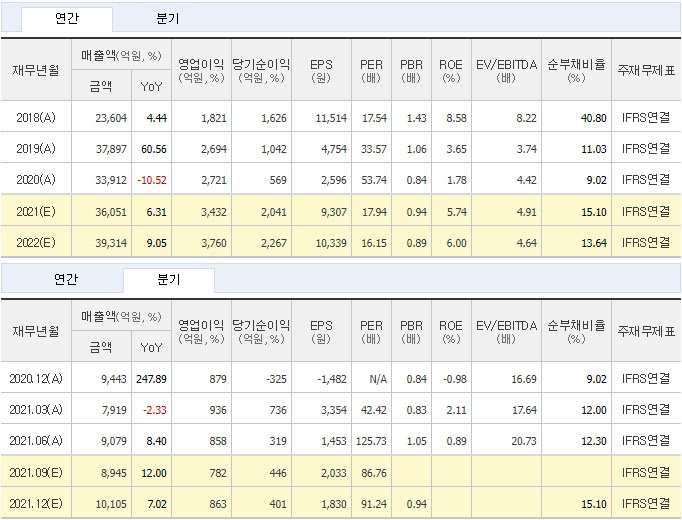
Task: Click the 2019(A) row label
Action: click(36, 149)
